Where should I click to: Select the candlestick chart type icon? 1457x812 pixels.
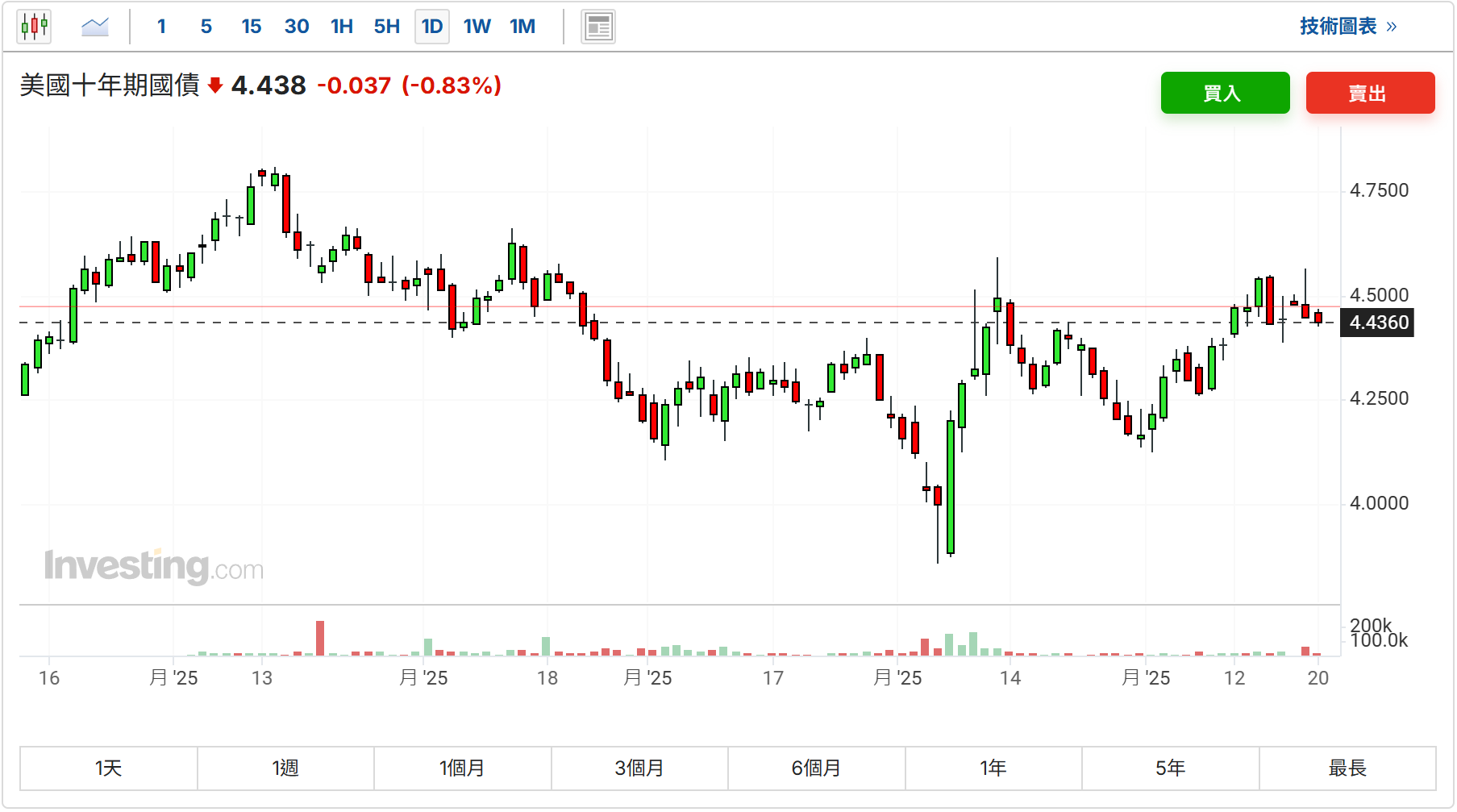point(34,27)
